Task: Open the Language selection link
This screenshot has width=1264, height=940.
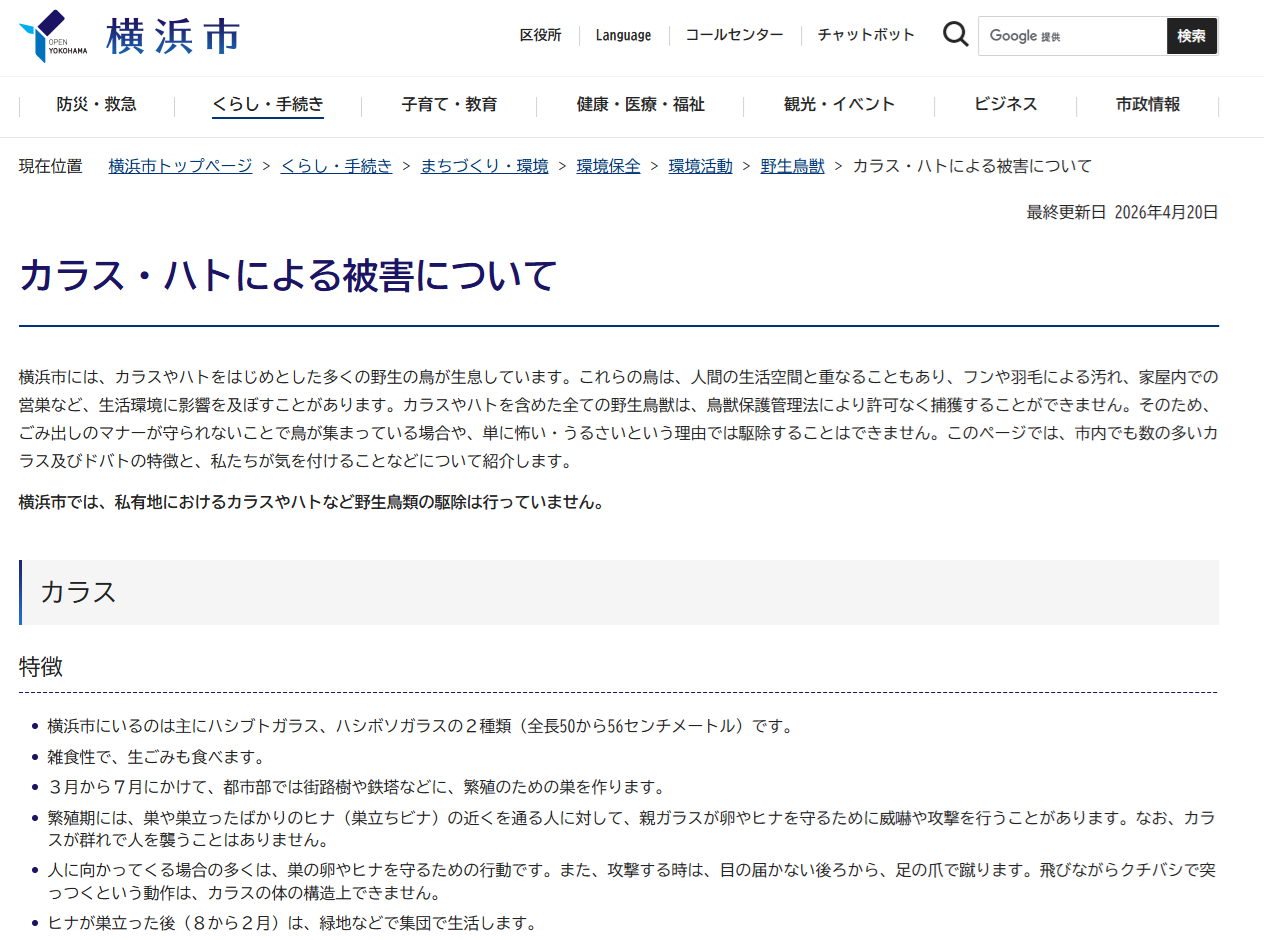Action: (623, 35)
